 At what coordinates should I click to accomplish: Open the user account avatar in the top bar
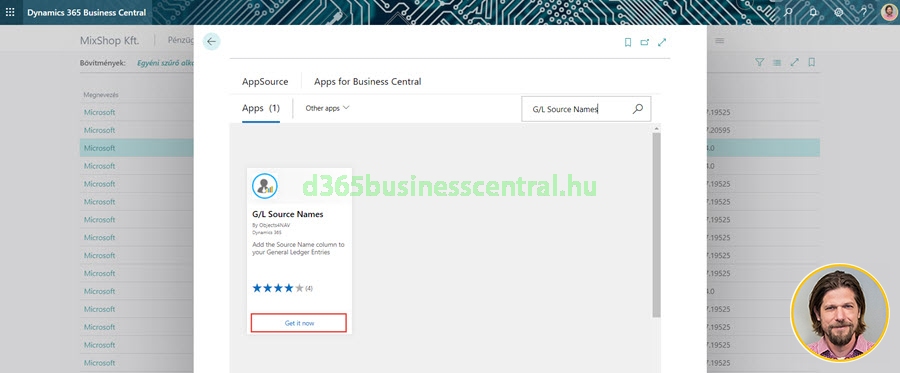889,12
